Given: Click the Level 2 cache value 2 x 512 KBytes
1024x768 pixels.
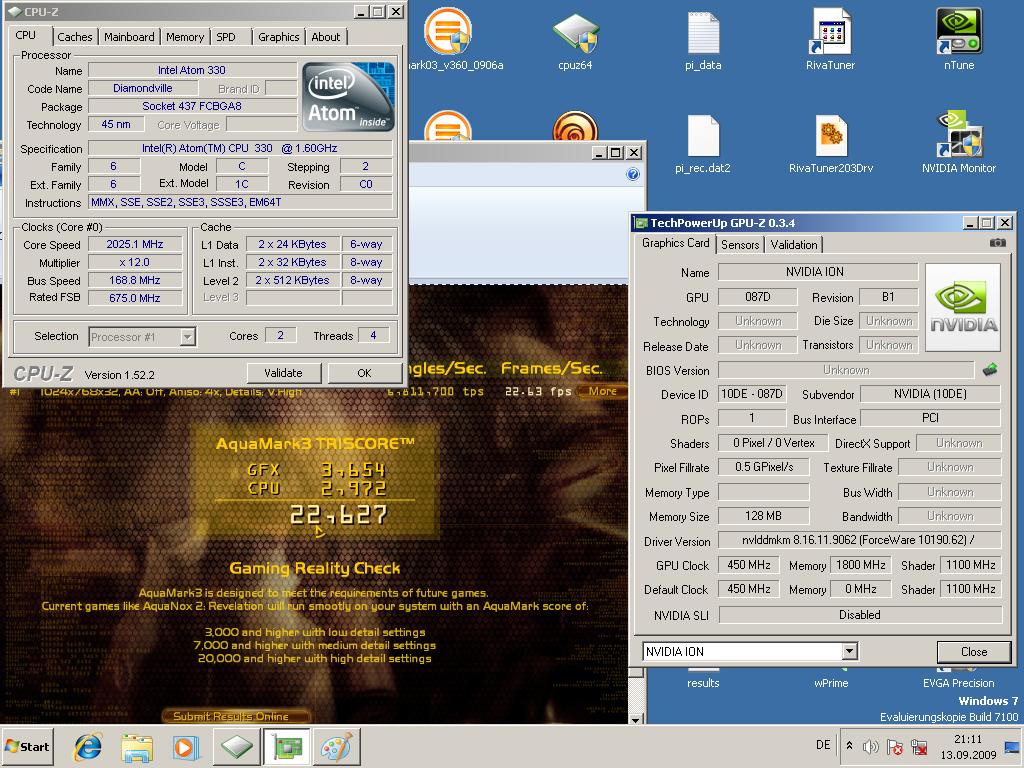Looking at the screenshot, I should tap(293, 280).
